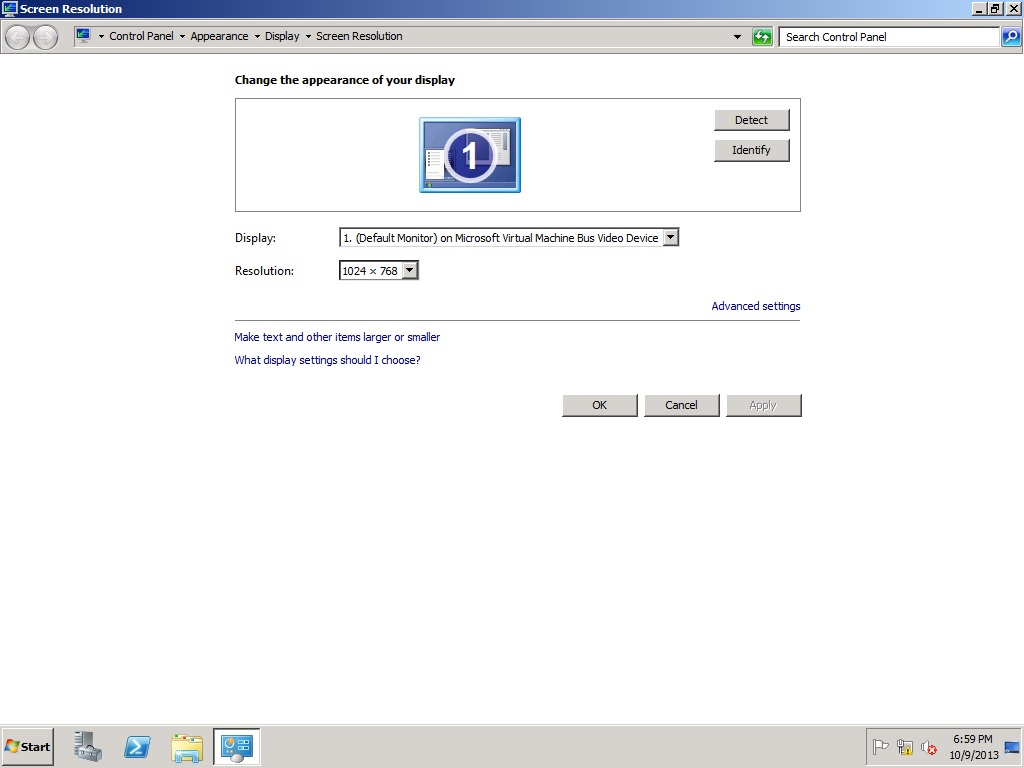This screenshot has height=768, width=1024.
Task: Open the Display device dropdown
Action: (x=671, y=237)
